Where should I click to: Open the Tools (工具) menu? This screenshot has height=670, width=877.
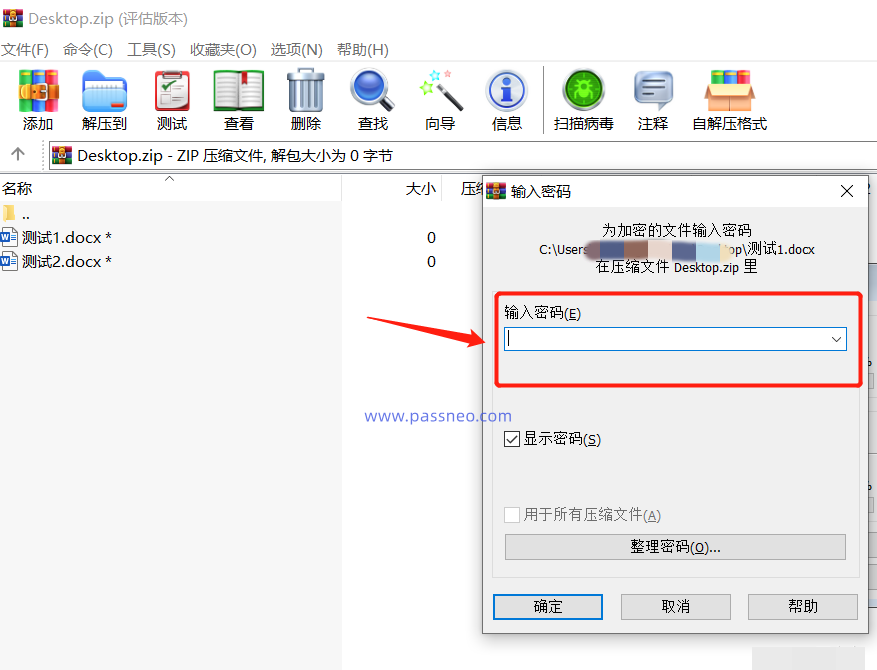click(x=151, y=50)
